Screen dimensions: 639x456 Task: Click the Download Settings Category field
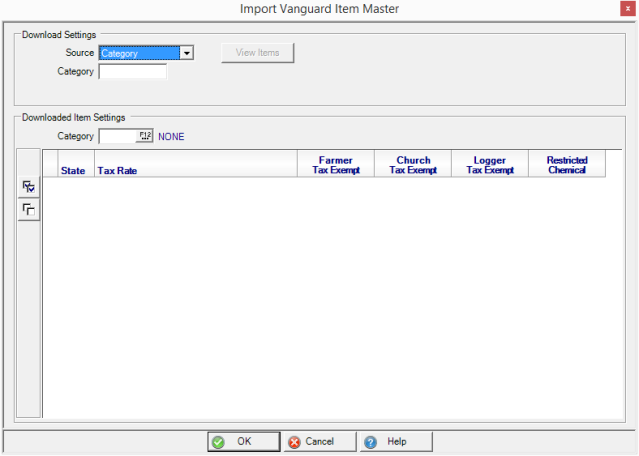(x=132, y=72)
